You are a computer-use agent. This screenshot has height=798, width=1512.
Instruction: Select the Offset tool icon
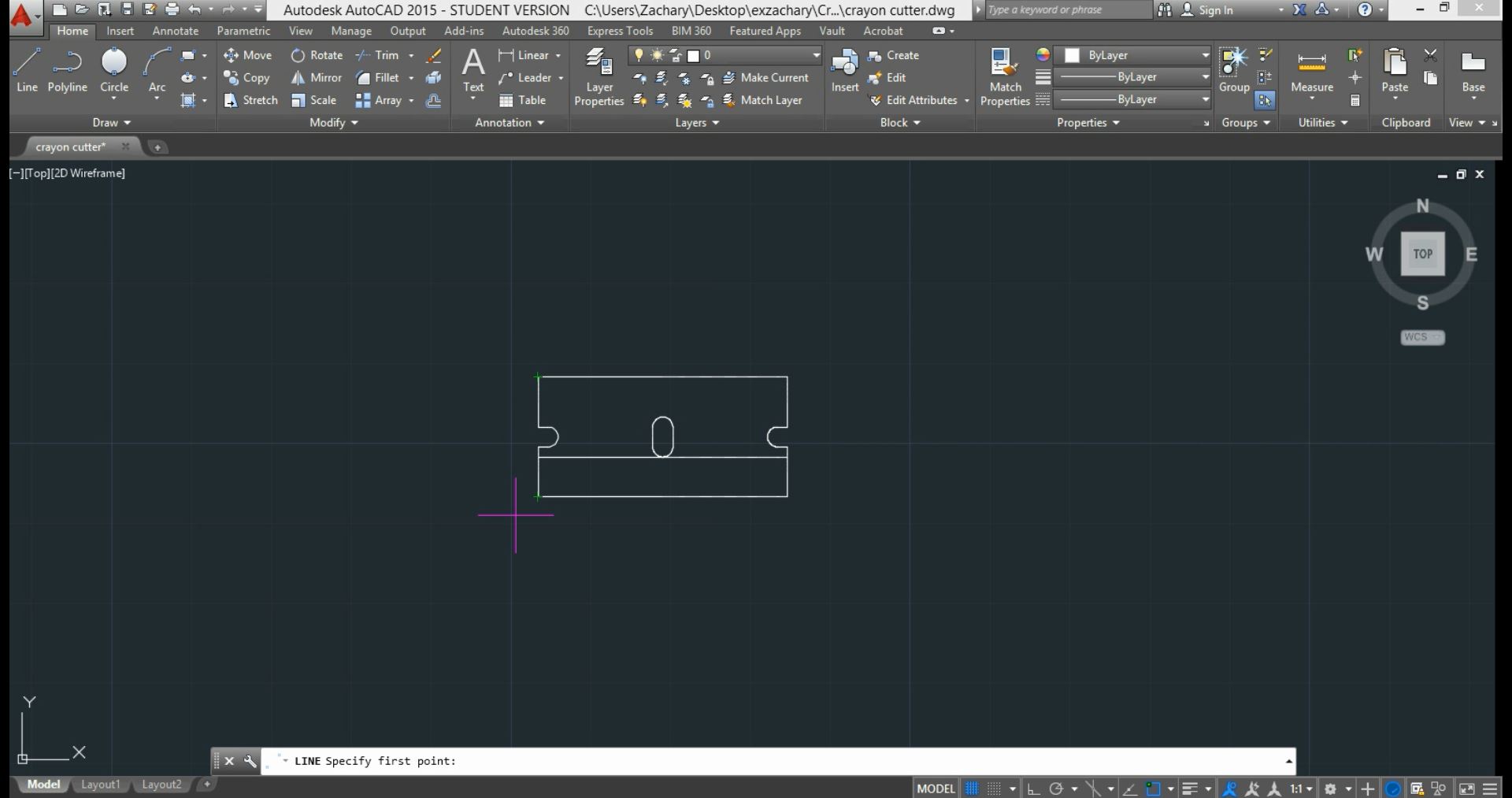[x=433, y=100]
